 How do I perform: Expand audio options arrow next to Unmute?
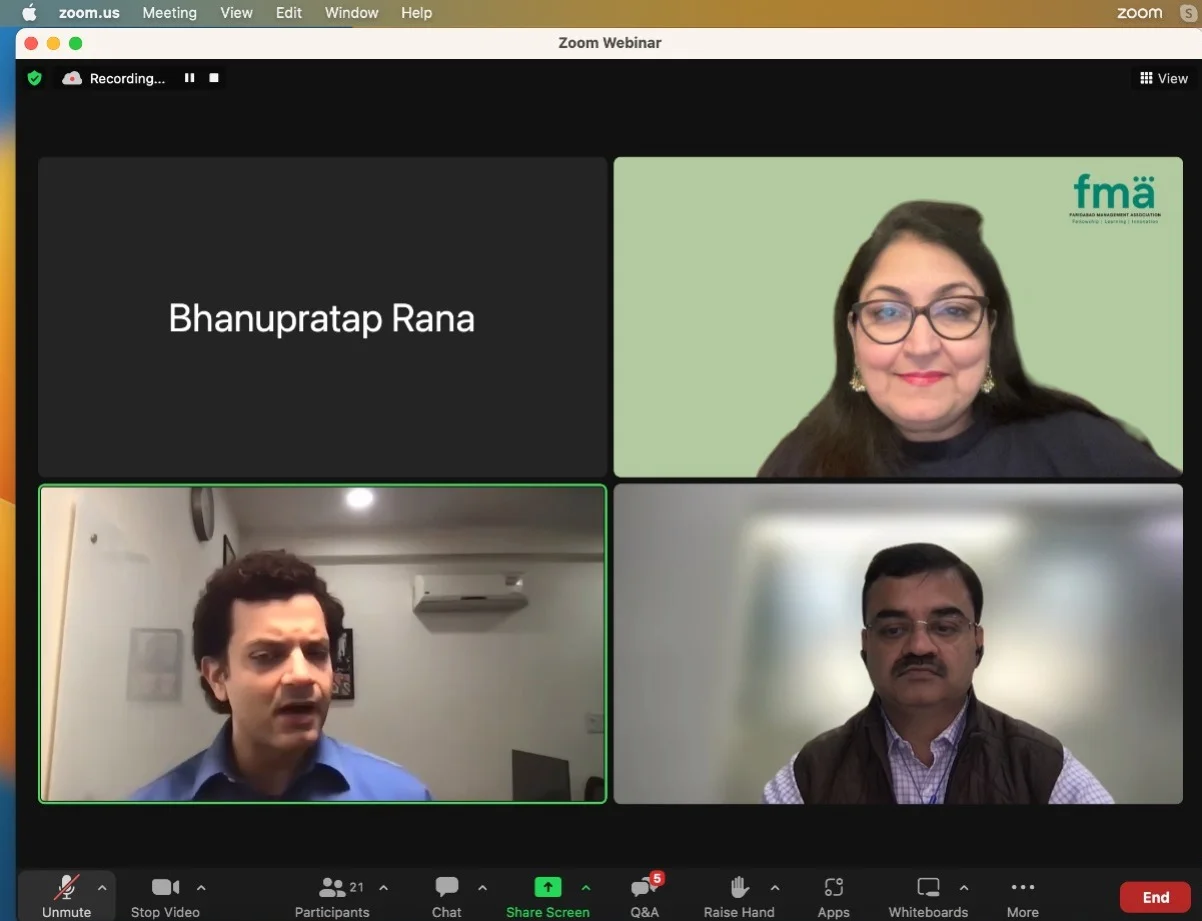(102, 887)
